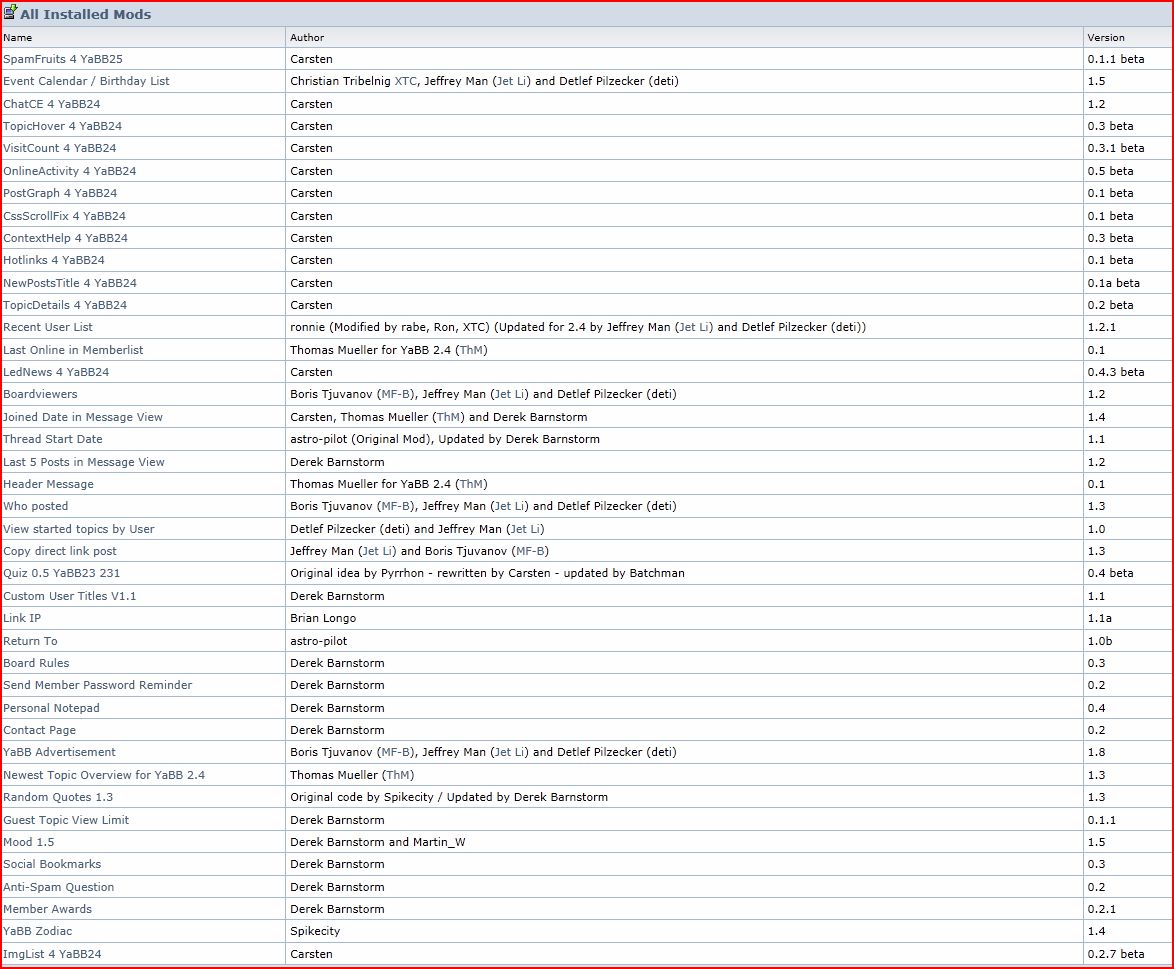
Task: Open the YaBB Advertisement mod link
Action: (59, 752)
